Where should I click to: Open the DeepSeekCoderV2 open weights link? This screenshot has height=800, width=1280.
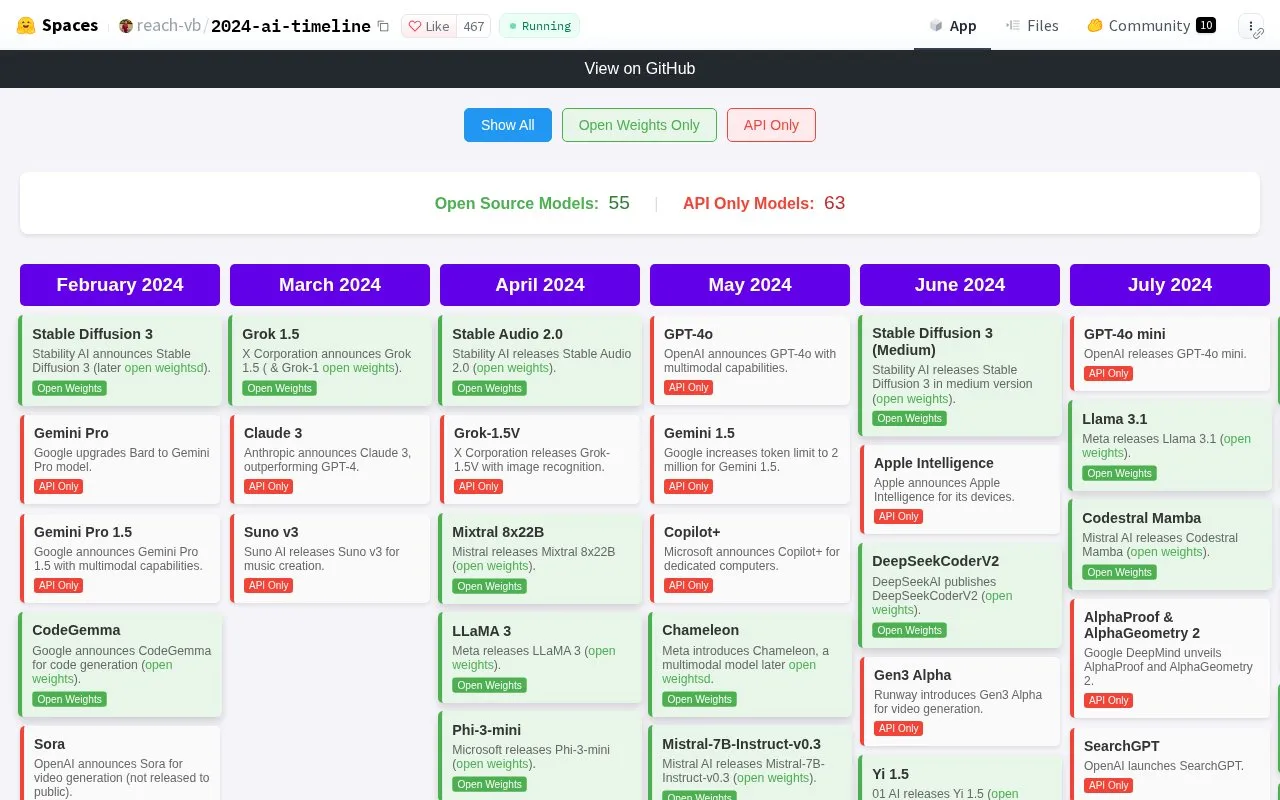pos(942,603)
